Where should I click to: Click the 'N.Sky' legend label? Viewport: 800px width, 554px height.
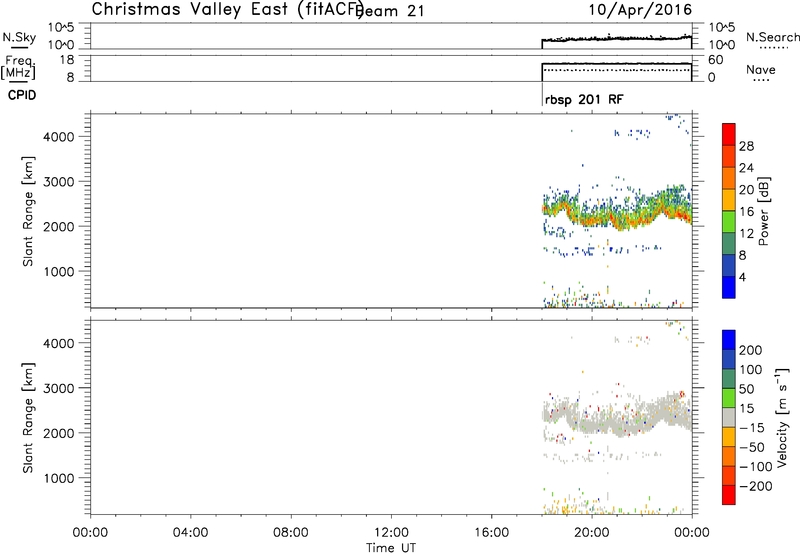[x=19, y=37]
